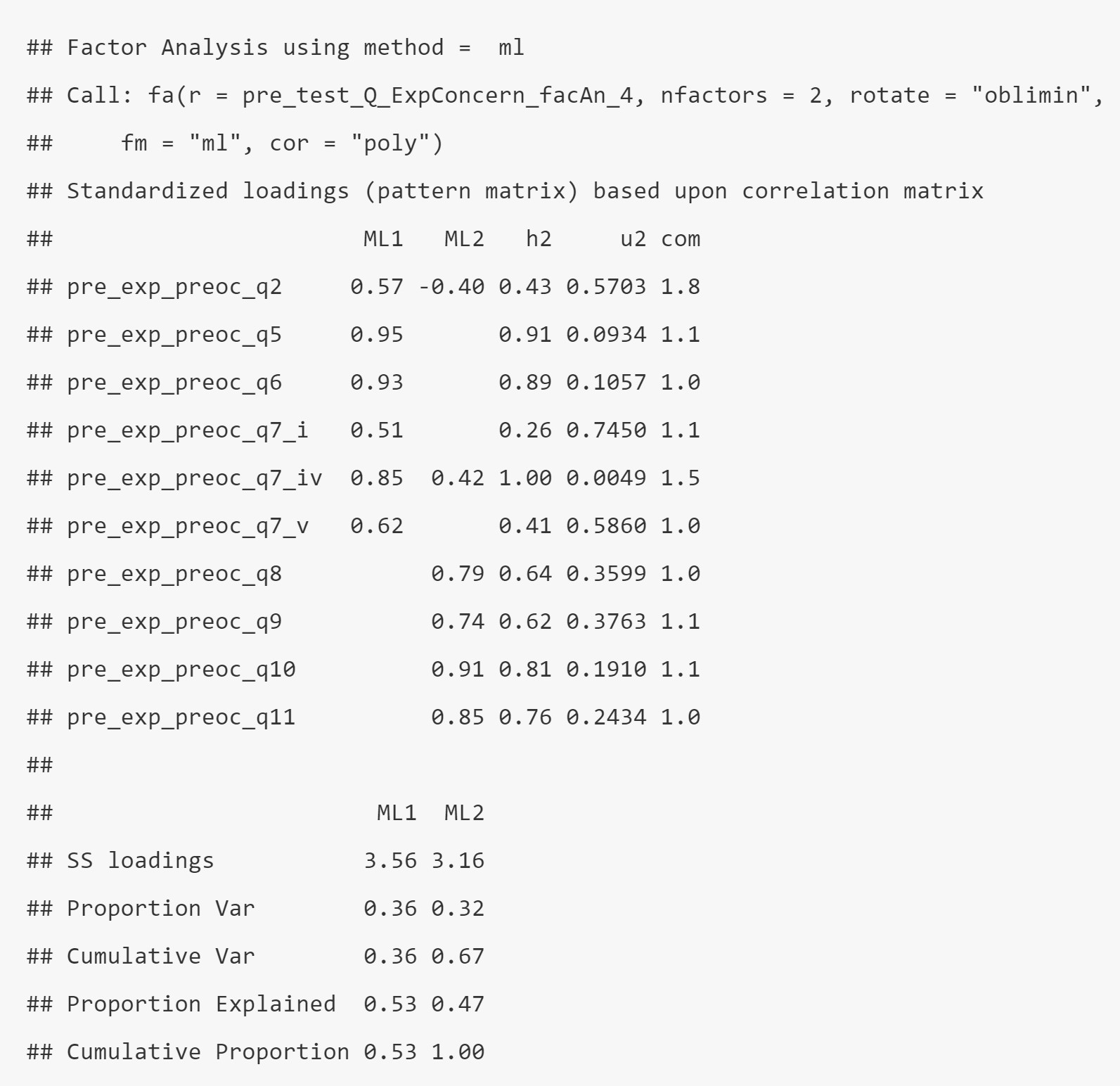Click the 'Proportion Var' row label
1120x1086 pixels.
[x=161, y=909]
